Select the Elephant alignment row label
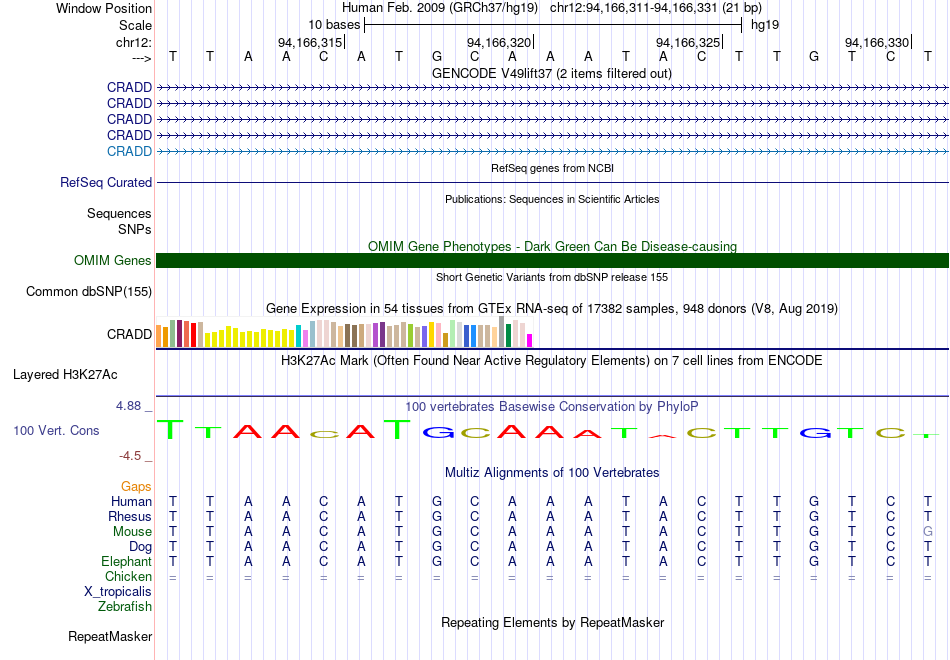 [x=126, y=562]
